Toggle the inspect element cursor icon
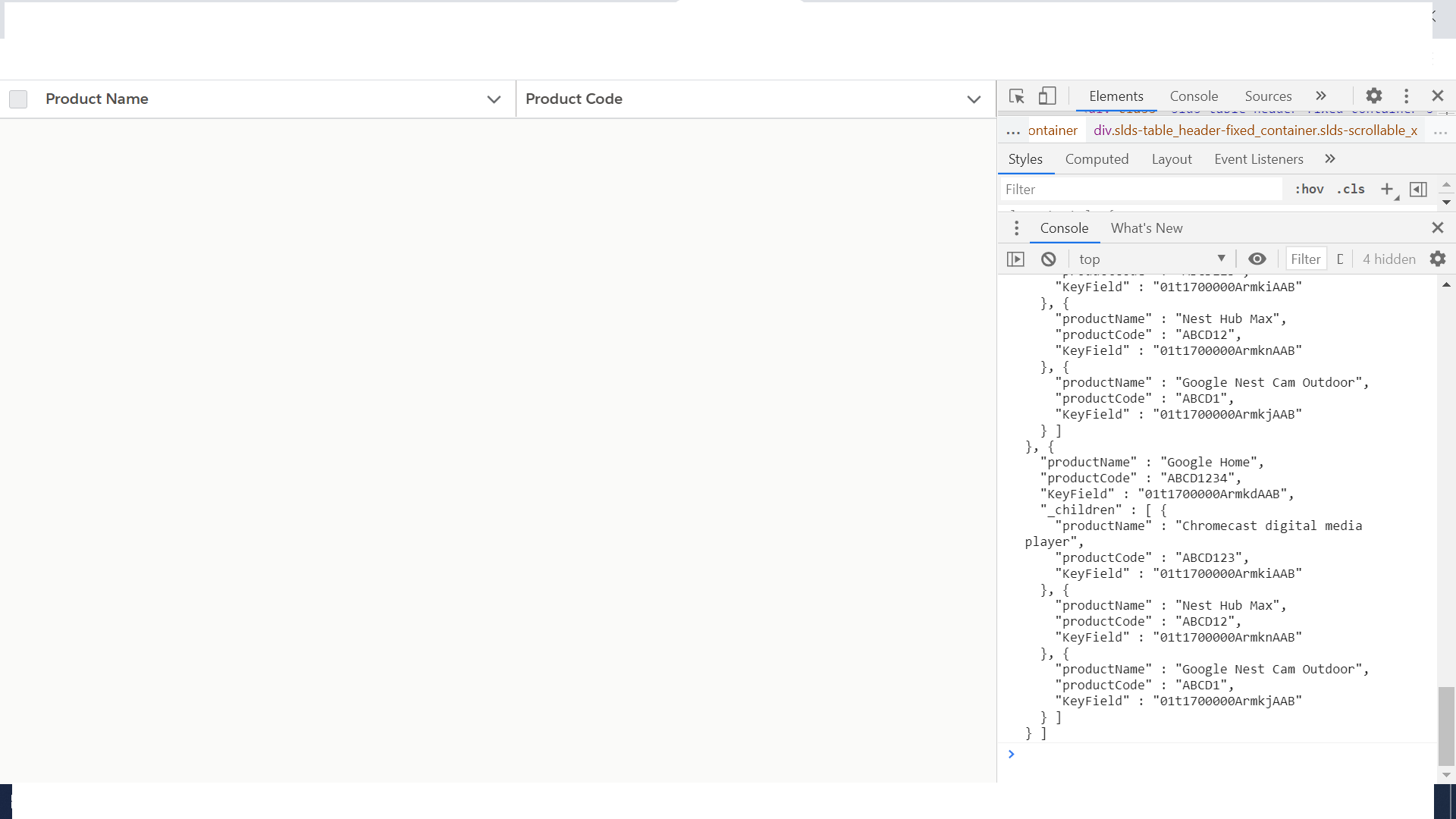This screenshot has height=819, width=1456. coord(1016,96)
